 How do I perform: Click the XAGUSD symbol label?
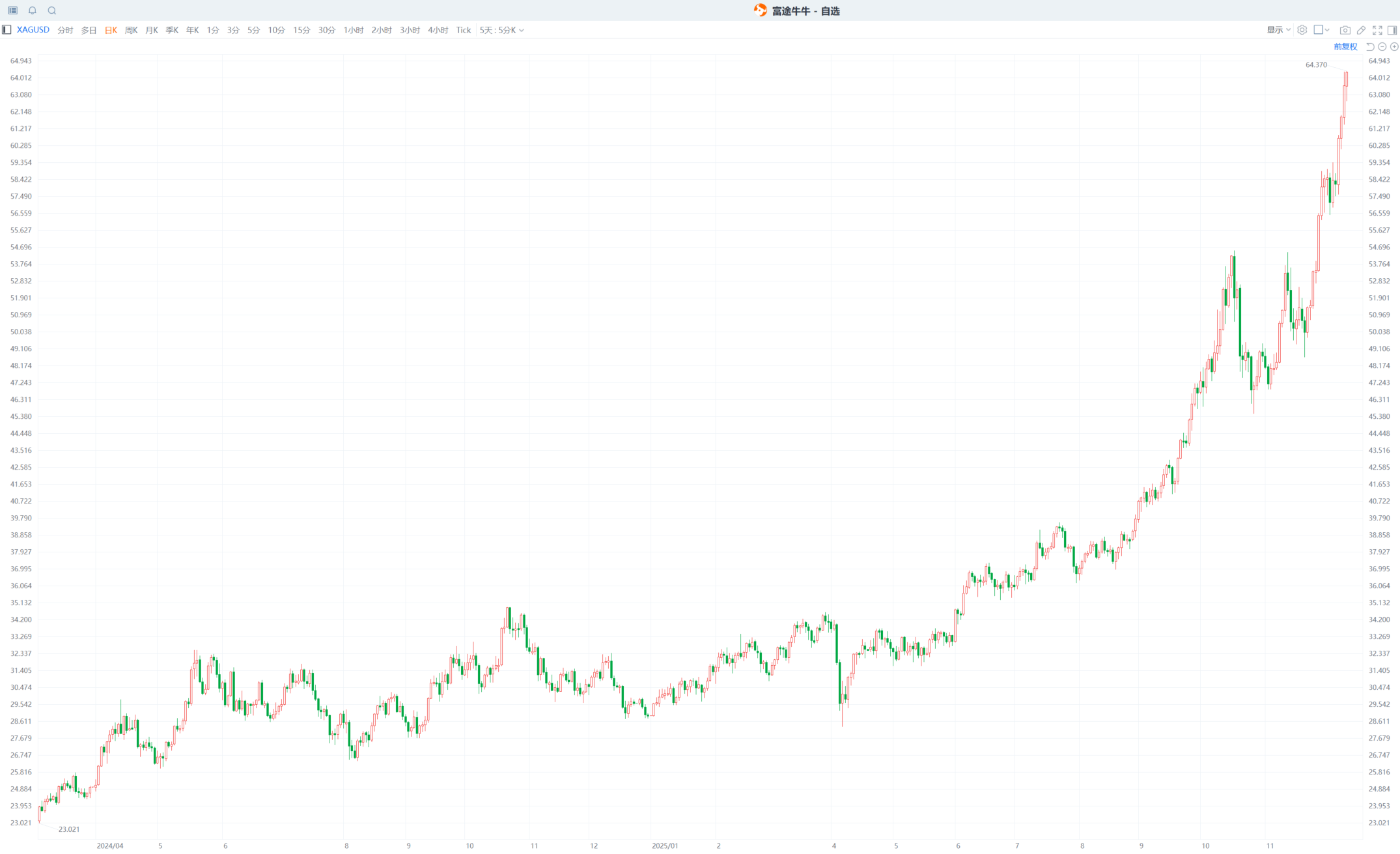tap(33, 30)
